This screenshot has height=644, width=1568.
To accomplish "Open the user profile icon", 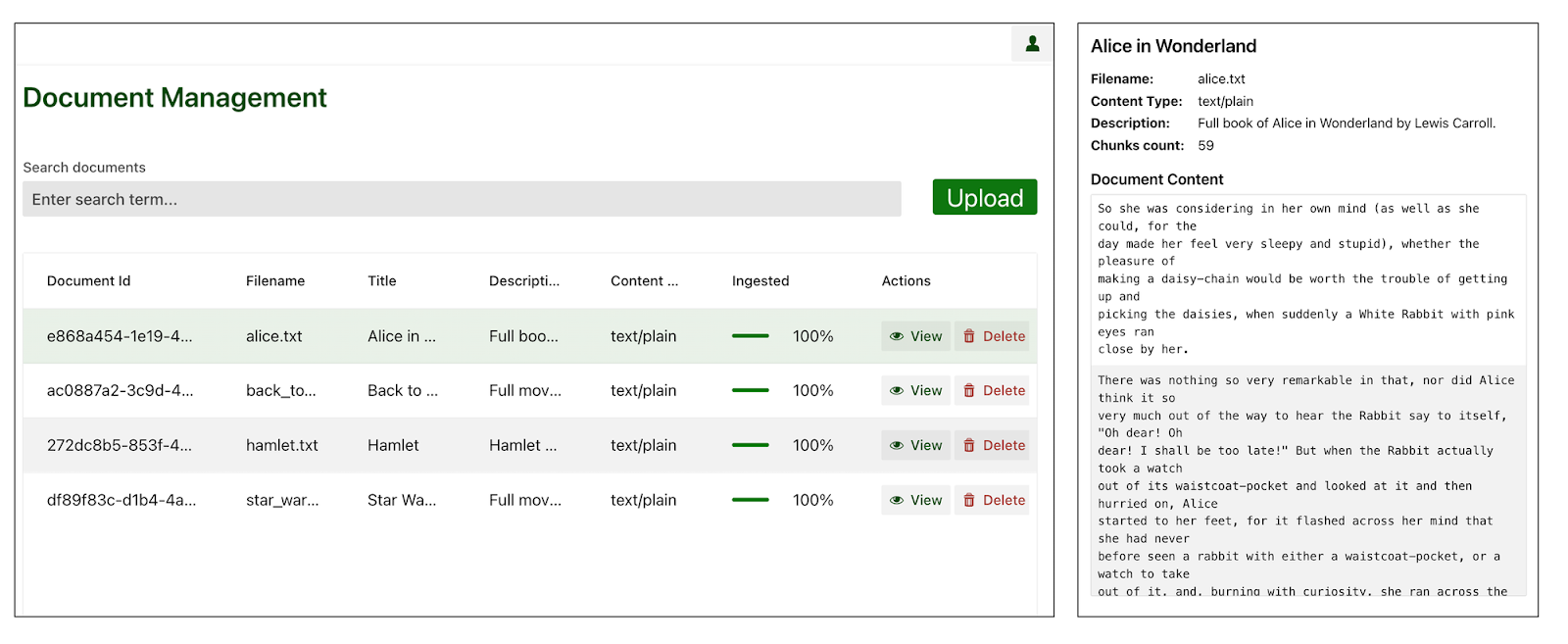I will point(1032,44).
